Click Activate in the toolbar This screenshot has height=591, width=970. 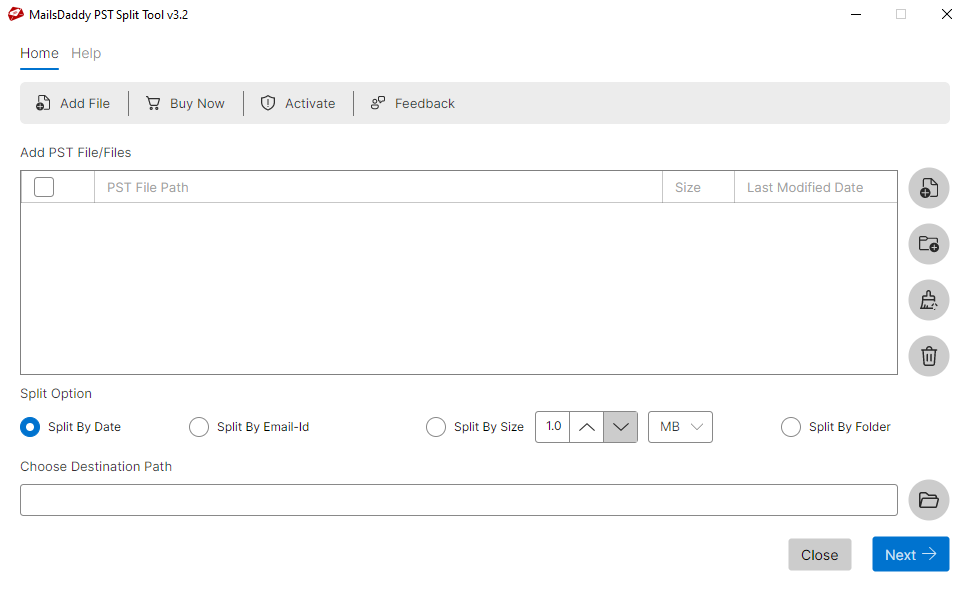coord(298,103)
